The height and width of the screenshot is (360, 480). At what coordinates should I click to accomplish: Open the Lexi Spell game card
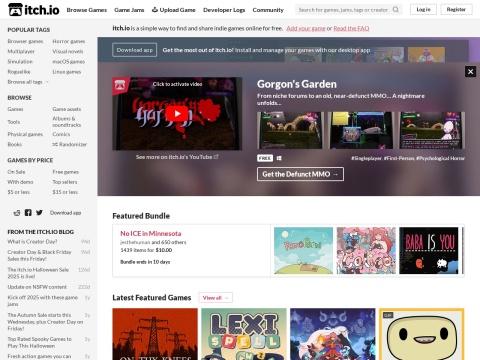tap(244, 334)
